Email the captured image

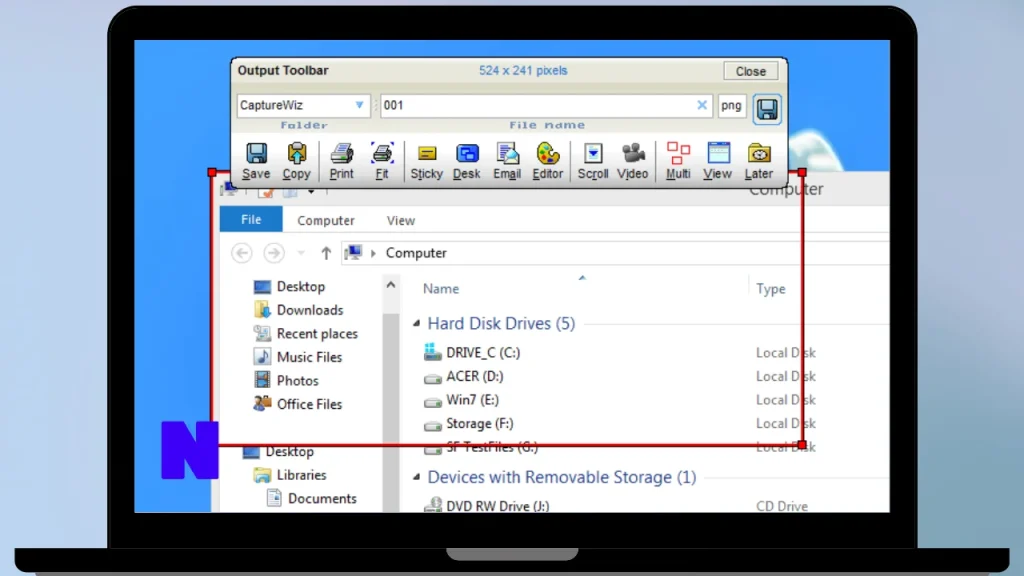coord(507,161)
